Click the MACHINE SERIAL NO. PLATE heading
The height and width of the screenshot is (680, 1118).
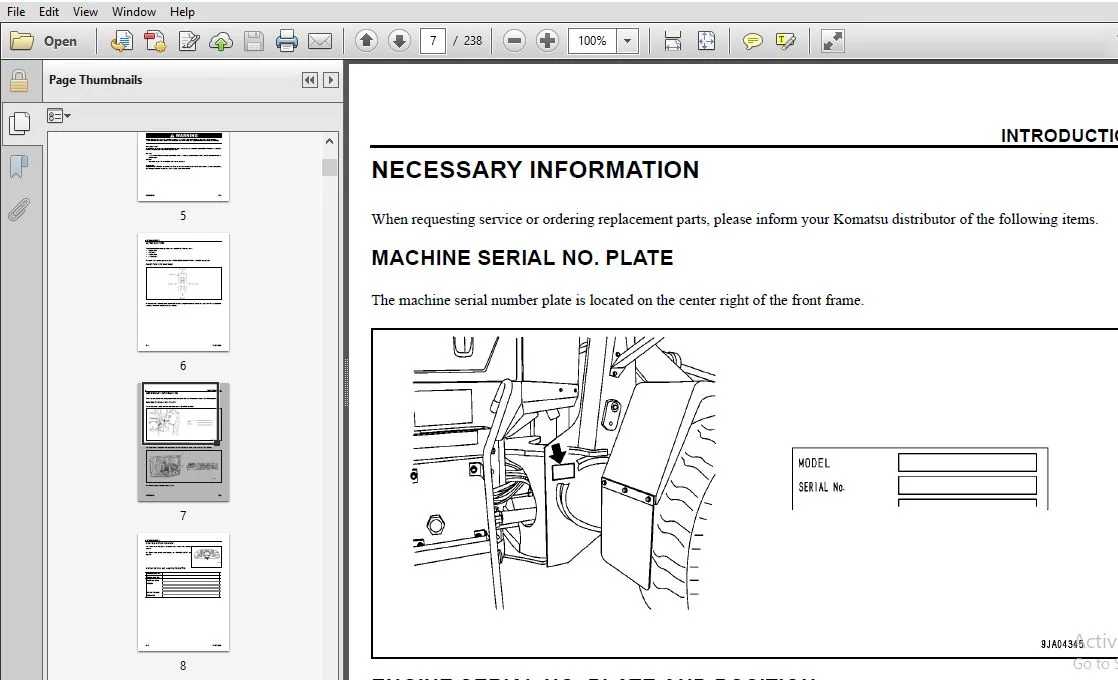[522, 257]
